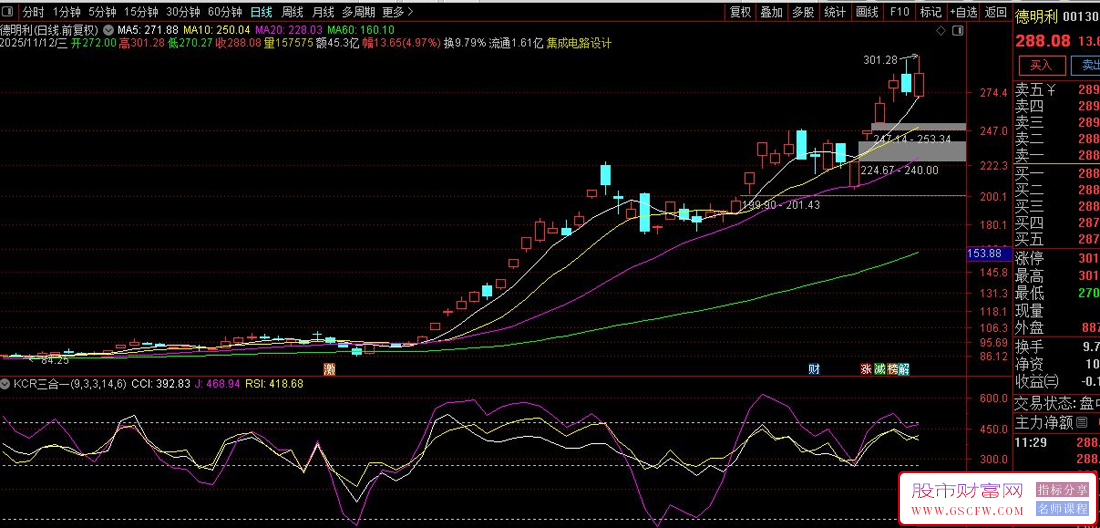Screen dimensions: 1100x528
Task: Click the 集成电路设计 sector link
Action: [x=578, y=43]
